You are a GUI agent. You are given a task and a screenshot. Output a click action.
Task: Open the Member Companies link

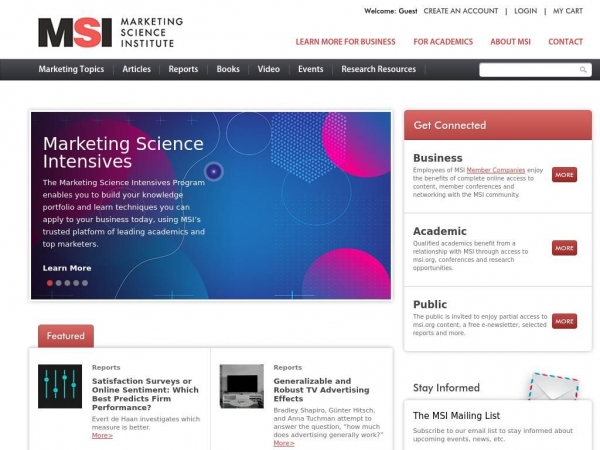coord(496,170)
